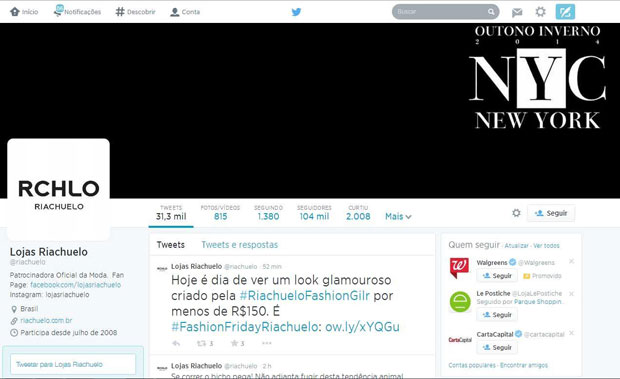The width and height of the screenshot is (620, 379).
Task: Open CartaCapital logo avatar
Action: point(460,340)
